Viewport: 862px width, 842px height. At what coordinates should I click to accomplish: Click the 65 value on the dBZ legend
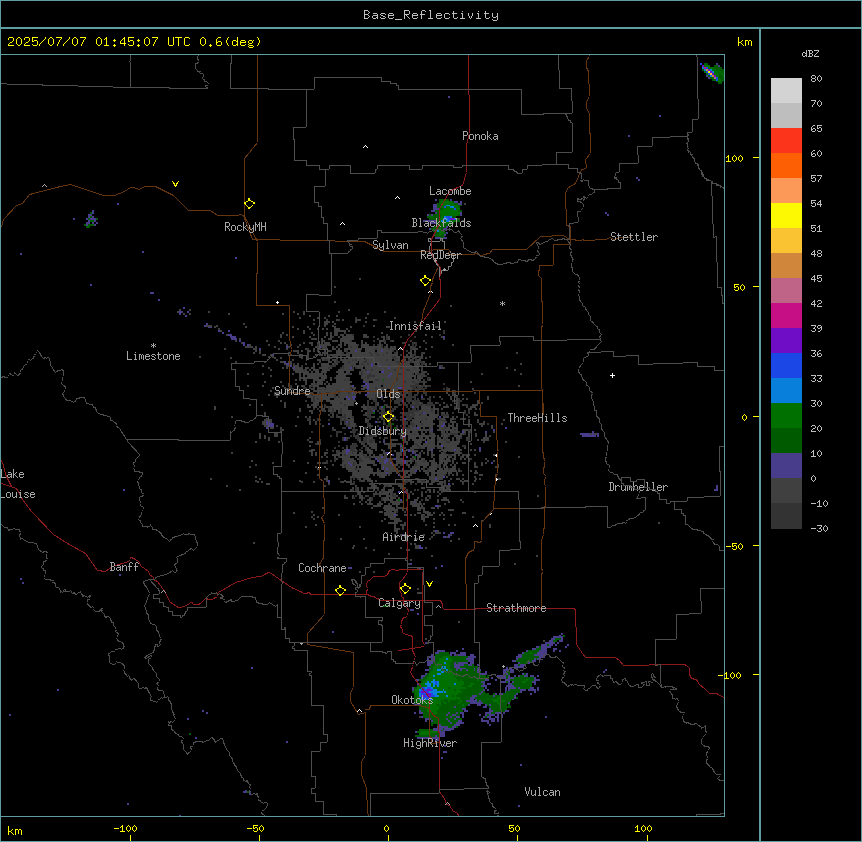(816, 128)
